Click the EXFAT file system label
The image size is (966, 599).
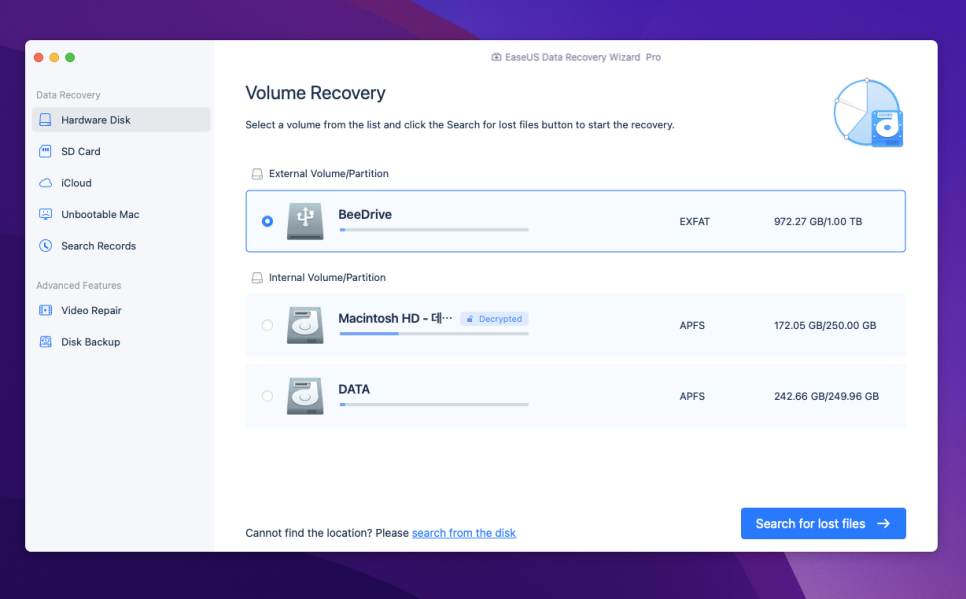click(x=694, y=221)
